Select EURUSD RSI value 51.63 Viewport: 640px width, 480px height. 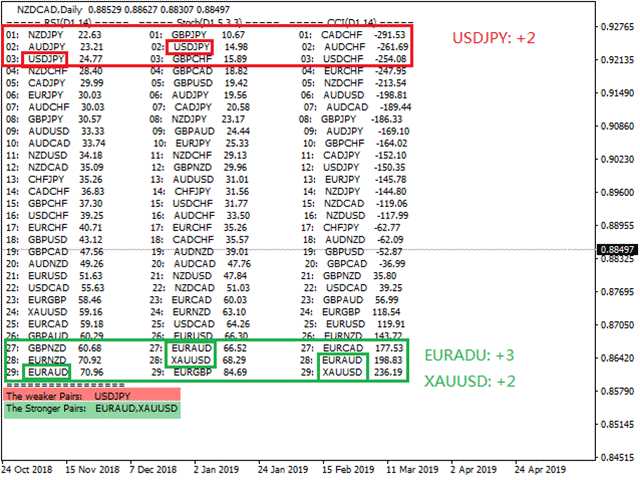(x=91, y=276)
